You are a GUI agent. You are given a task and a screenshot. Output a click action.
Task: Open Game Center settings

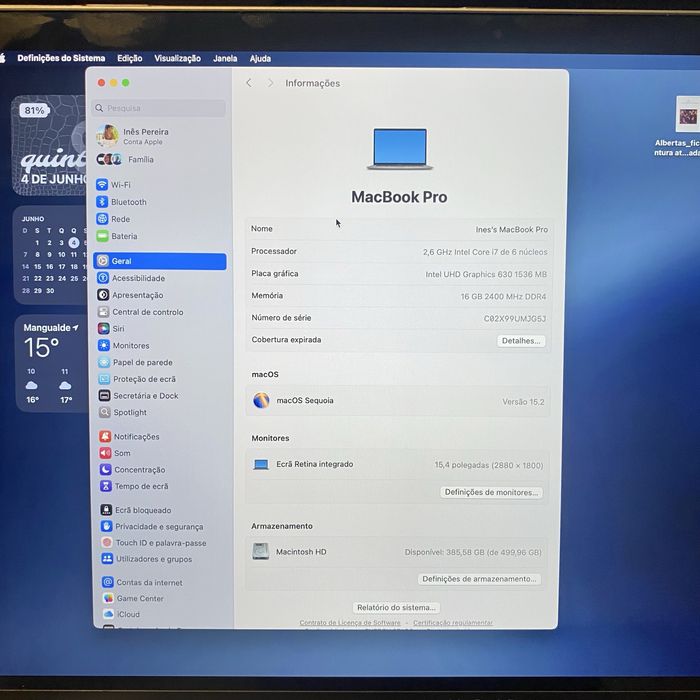coord(133,598)
